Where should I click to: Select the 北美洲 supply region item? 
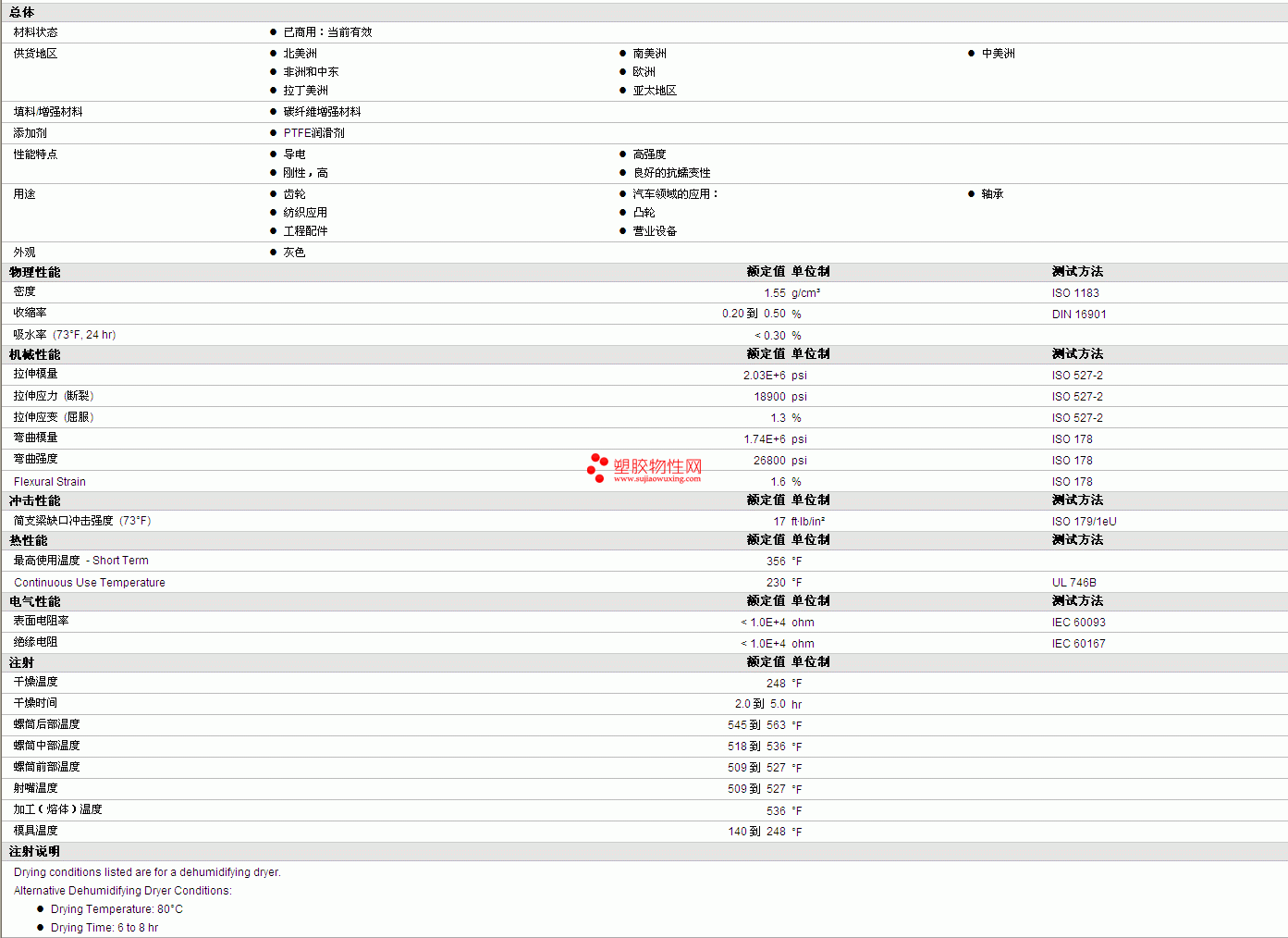pos(300,54)
